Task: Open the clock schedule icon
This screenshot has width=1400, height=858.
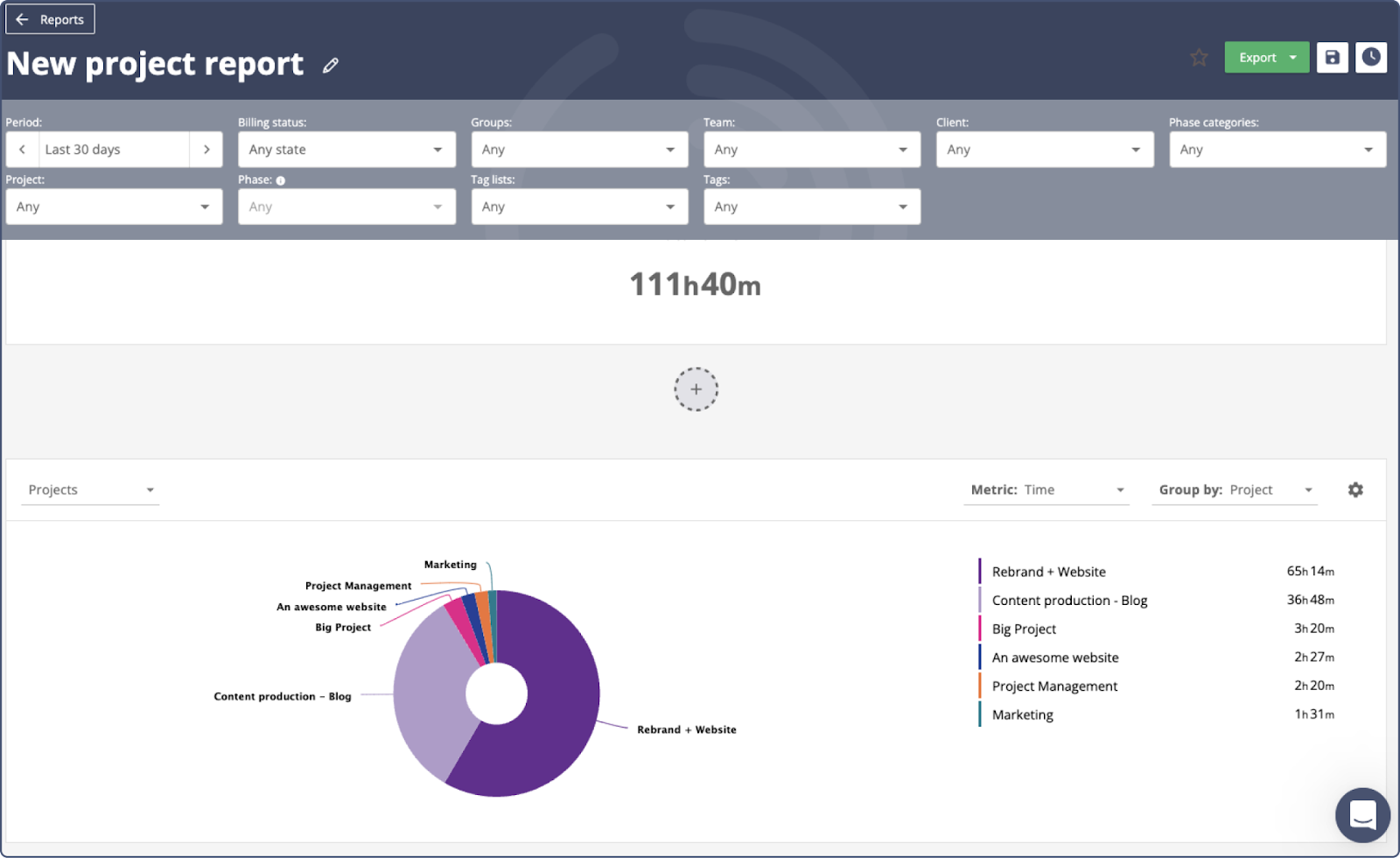Action: (x=1371, y=58)
